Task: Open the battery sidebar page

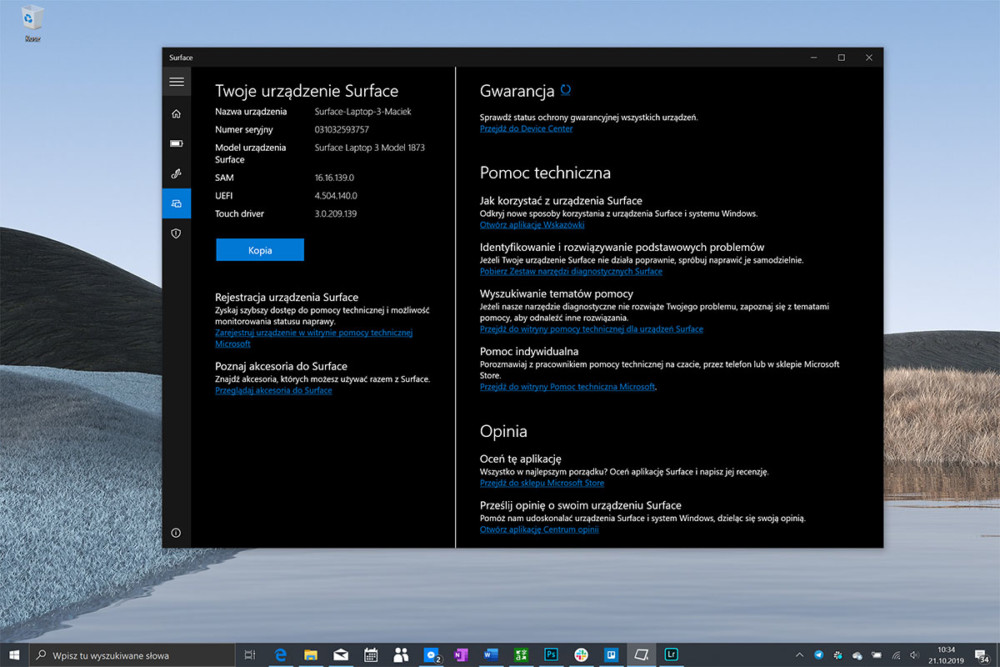Action: pyautogui.click(x=177, y=143)
